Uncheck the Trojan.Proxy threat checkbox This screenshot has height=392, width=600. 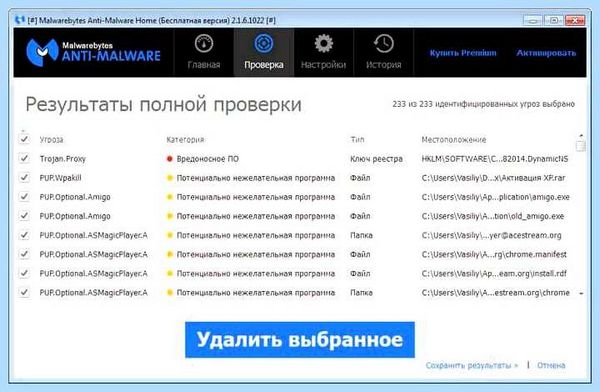(x=24, y=158)
